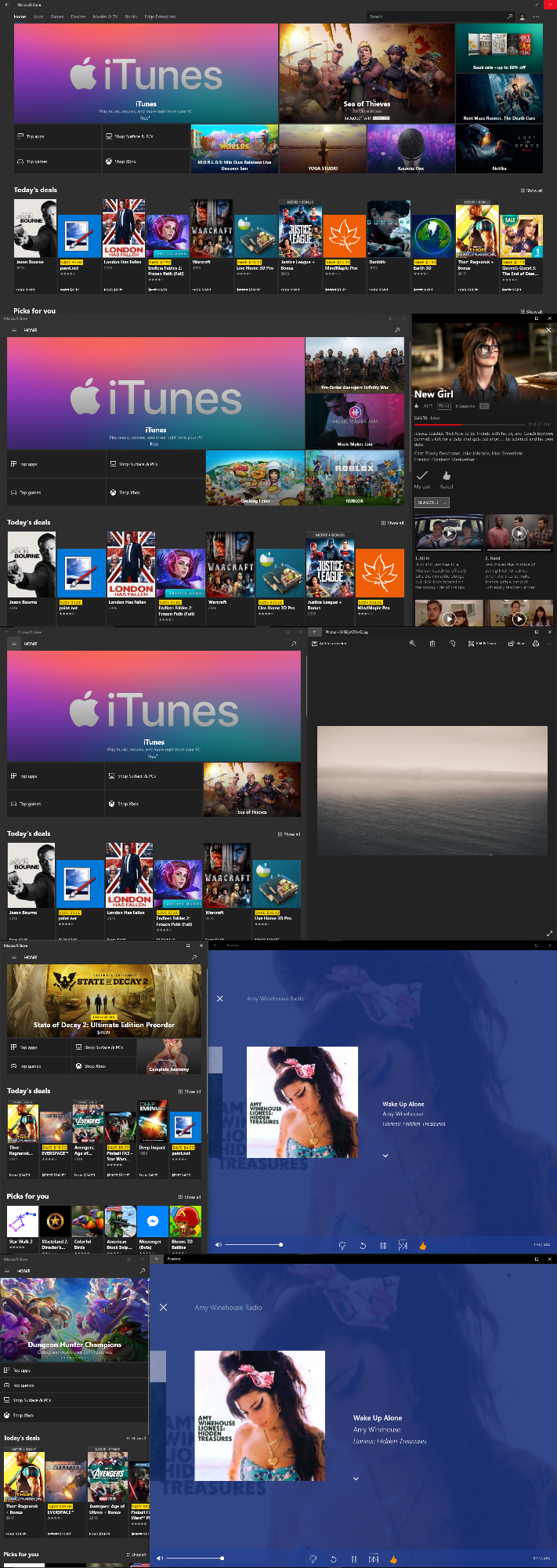This screenshot has height=1568, width=557.
Task: Click search icon in Store beside Photos
Action: tap(294, 644)
